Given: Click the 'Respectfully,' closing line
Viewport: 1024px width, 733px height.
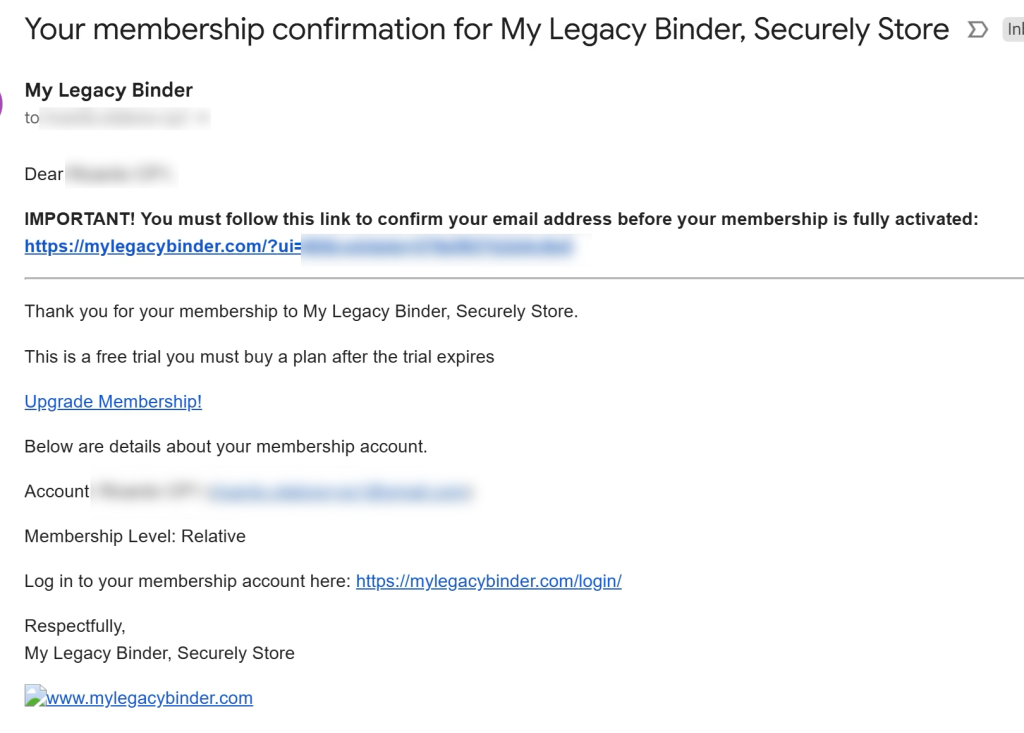Looking at the screenshot, I should click(74, 626).
